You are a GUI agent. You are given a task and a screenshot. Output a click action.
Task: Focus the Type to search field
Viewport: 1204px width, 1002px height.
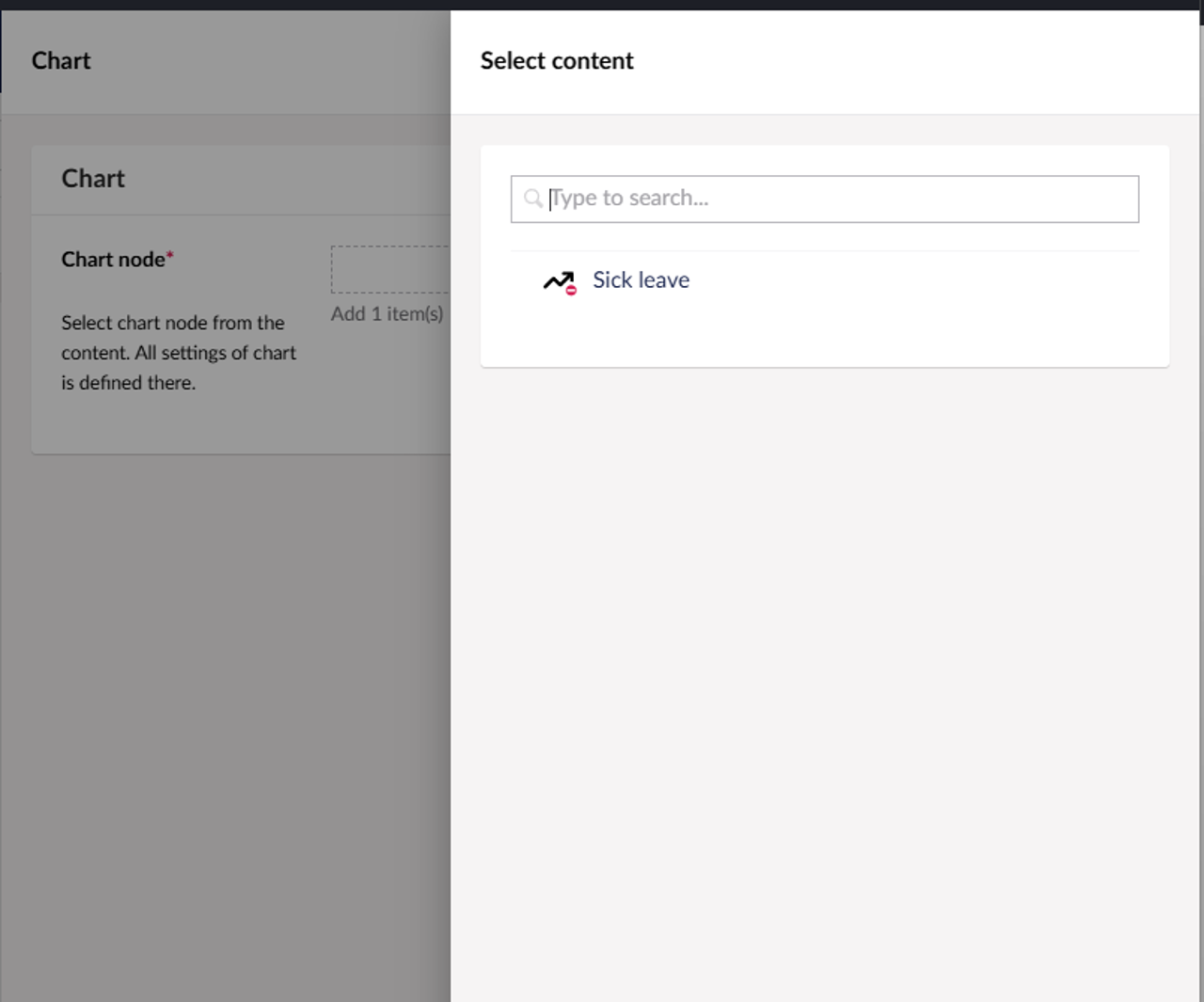(x=837, y=199)
